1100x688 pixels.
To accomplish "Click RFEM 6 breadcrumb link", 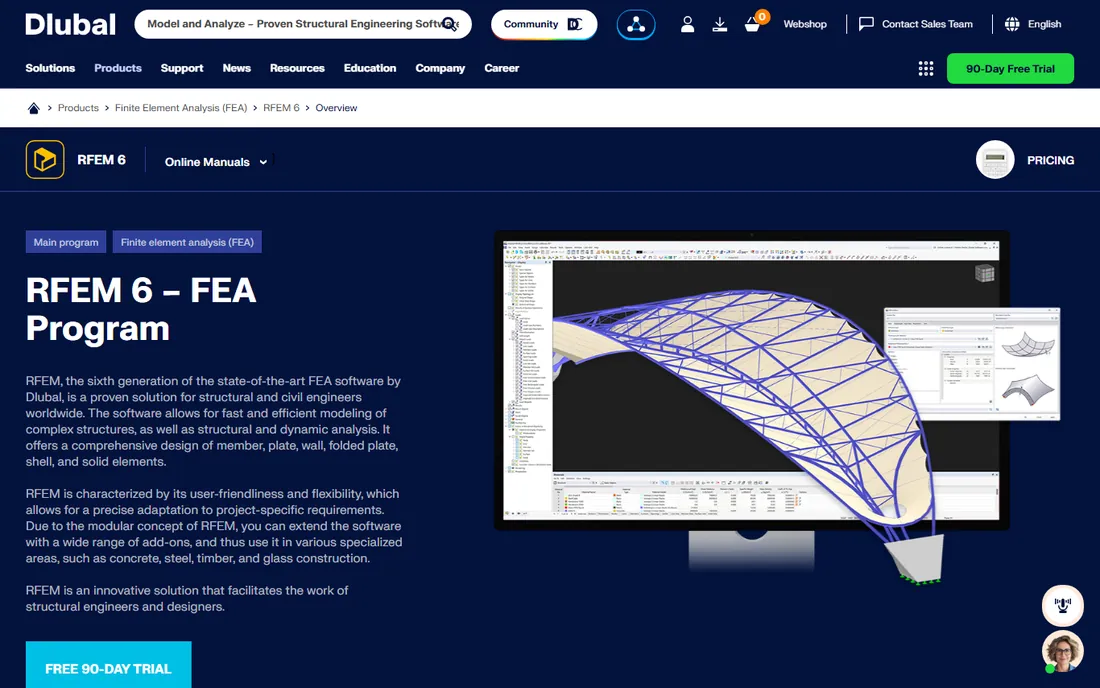I will tap(281, 108).
